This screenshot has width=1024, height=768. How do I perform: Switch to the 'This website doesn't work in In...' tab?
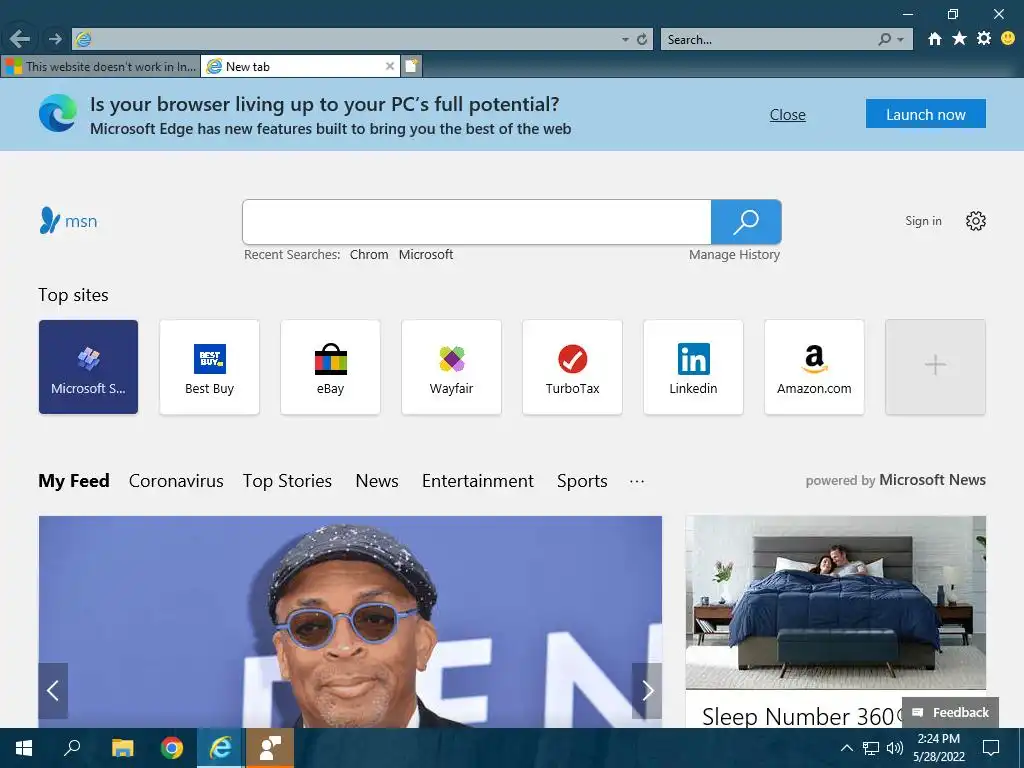click(x=101, y=66)
